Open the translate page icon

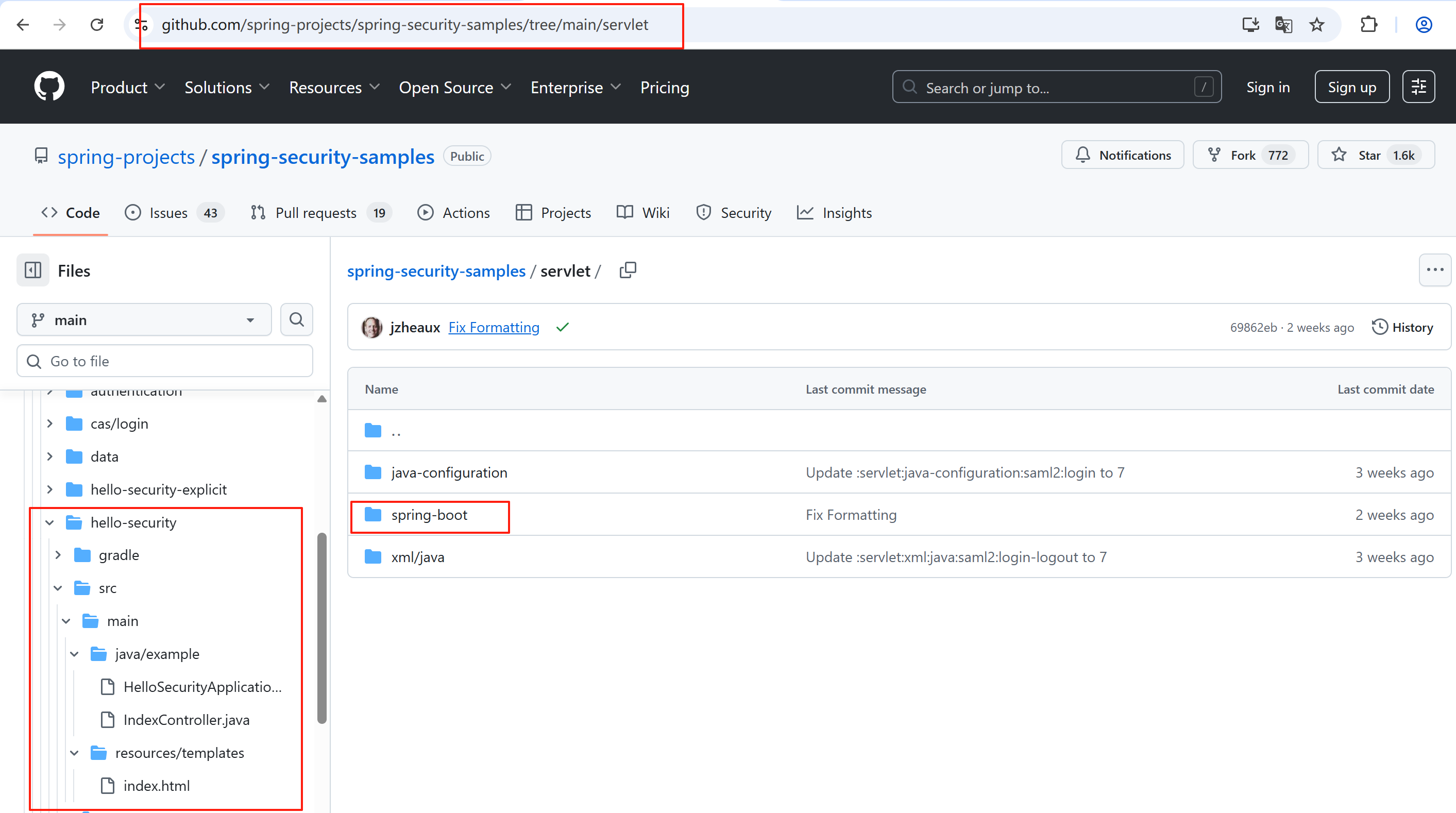(1283, 25)
